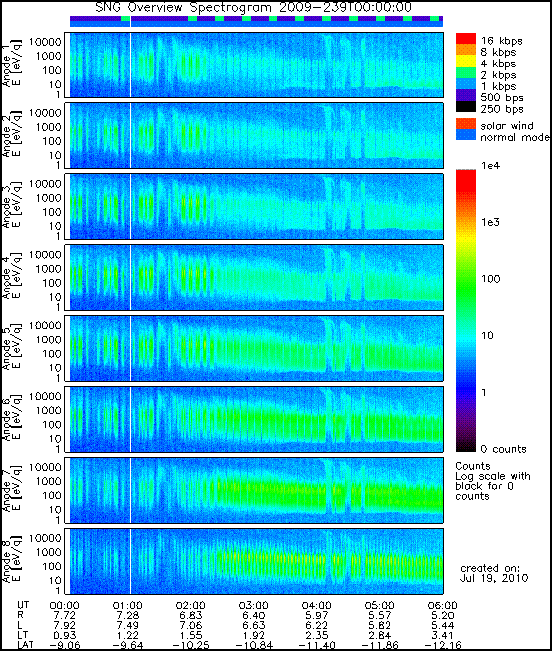Screen dimensions: 552x651
Task: Click the 03:00 UT axis label
Action: [254, 606]
